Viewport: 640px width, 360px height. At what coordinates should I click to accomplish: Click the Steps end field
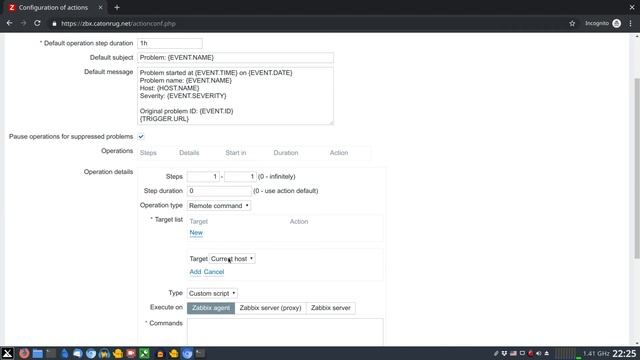click(240, 177)
